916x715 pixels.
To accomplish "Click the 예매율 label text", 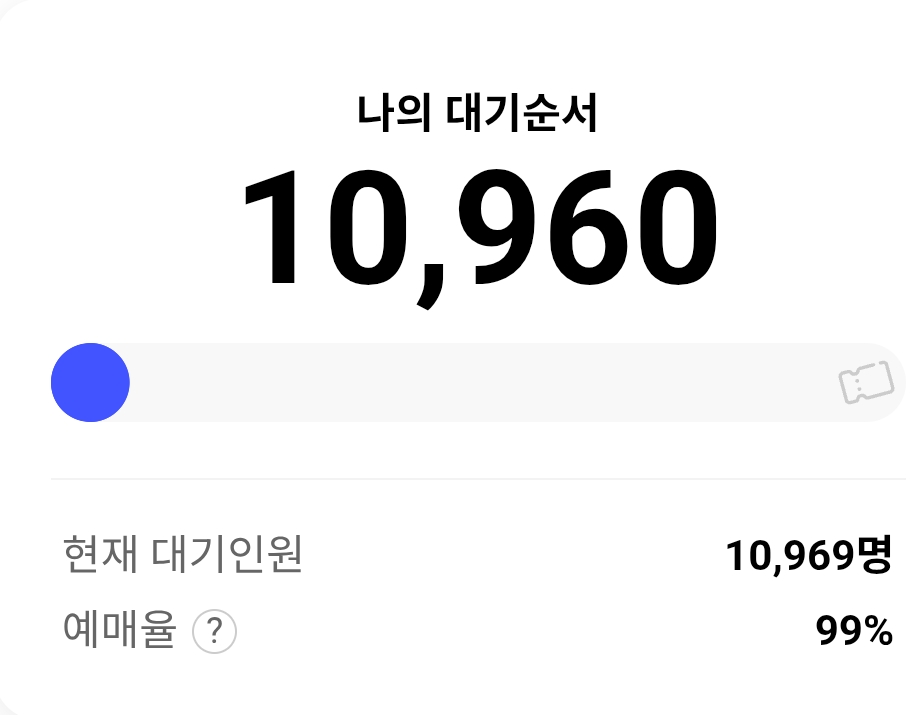I will point(119,631).
